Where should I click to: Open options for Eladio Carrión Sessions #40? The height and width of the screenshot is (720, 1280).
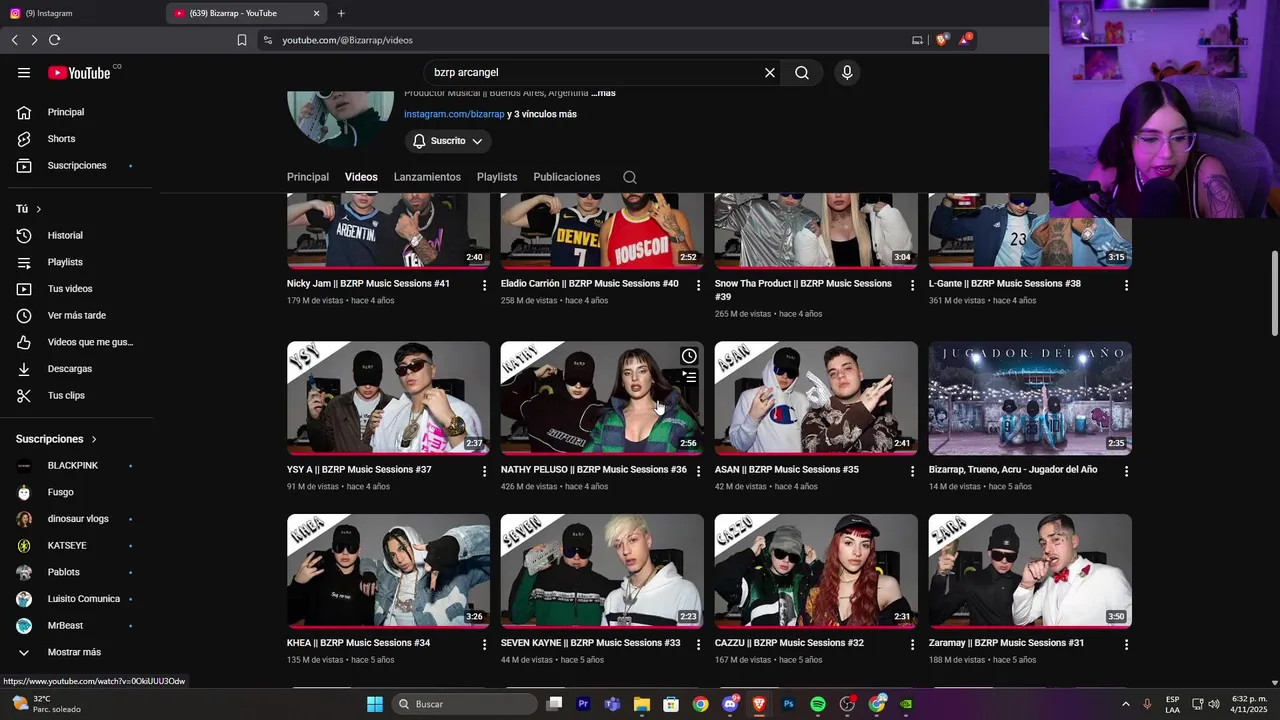pos(698,285)
